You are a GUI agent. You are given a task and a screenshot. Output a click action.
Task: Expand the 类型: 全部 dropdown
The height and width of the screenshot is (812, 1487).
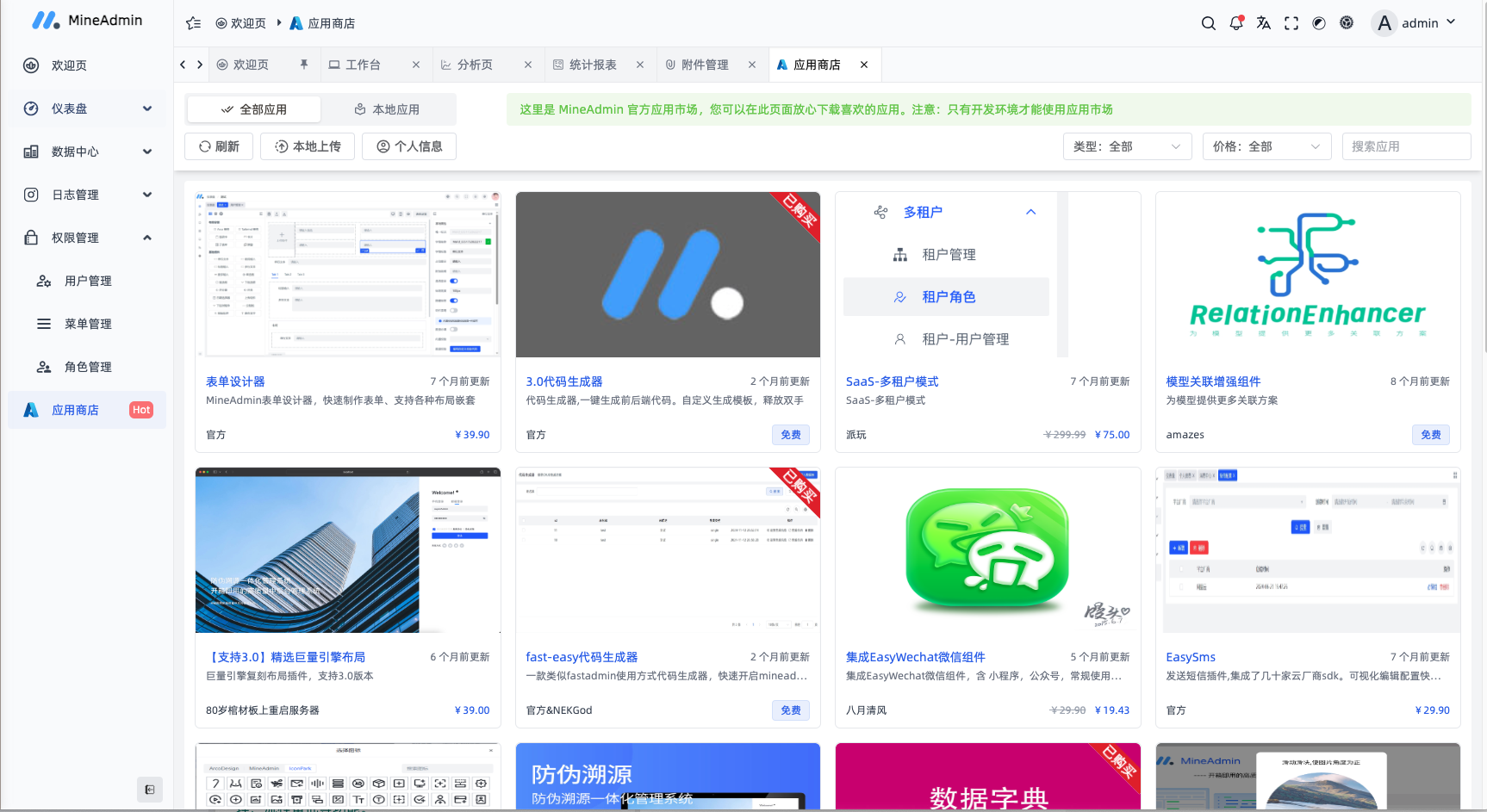point(1127,146)
